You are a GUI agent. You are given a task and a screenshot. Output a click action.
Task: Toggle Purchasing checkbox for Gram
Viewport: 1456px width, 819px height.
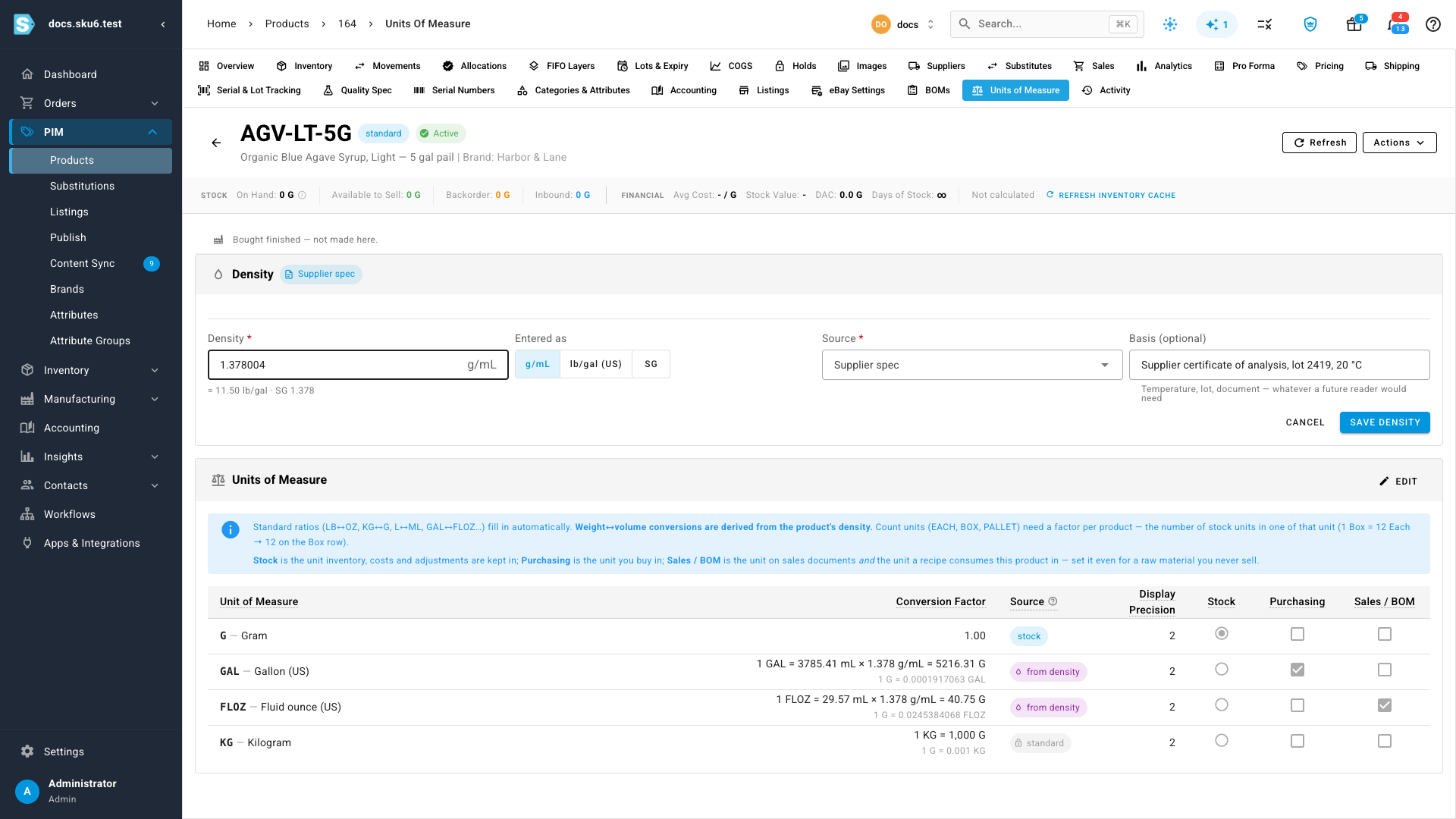coord(1298,634)
